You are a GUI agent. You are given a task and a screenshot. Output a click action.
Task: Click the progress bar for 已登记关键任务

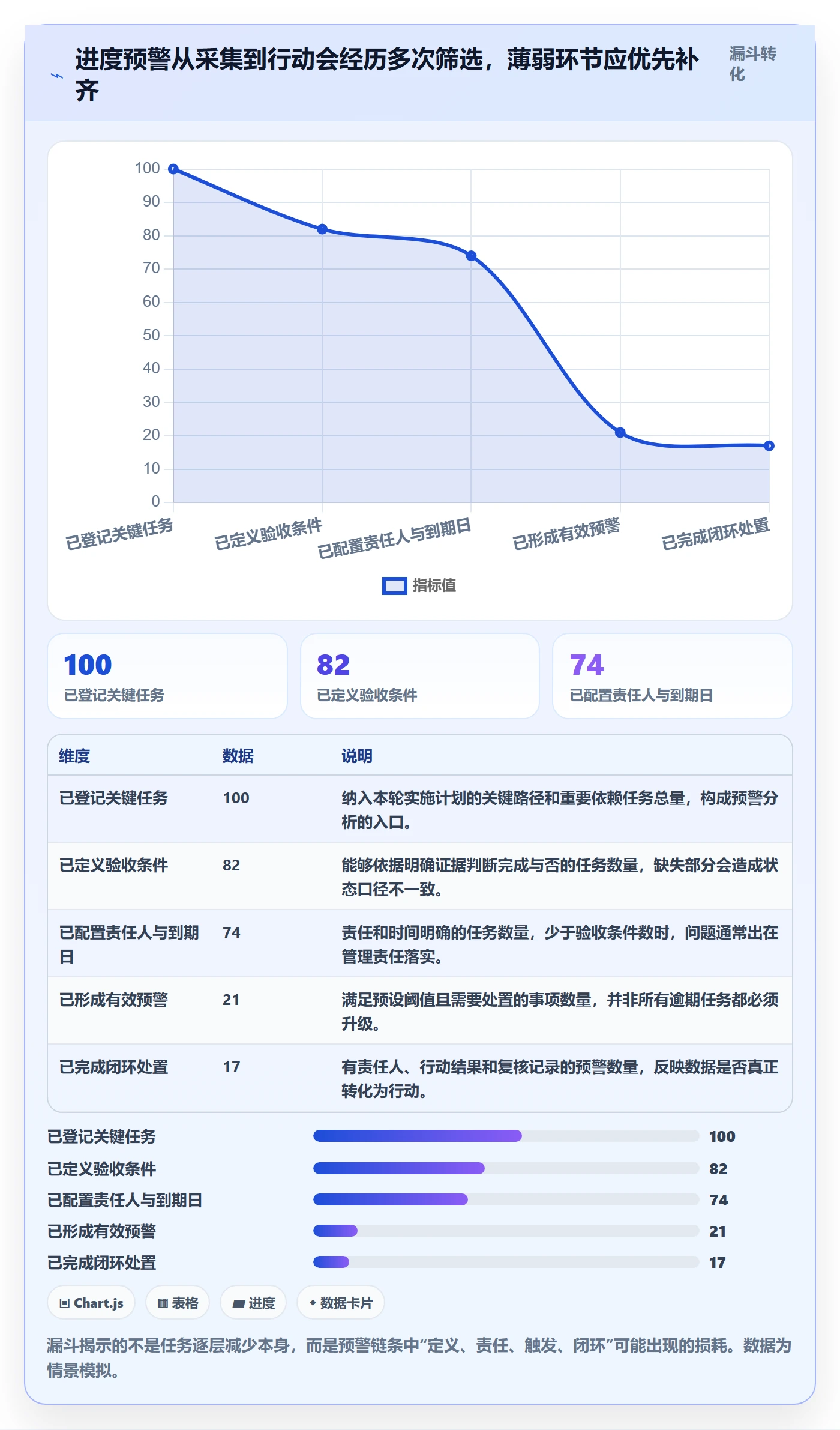click(506, 1136)
